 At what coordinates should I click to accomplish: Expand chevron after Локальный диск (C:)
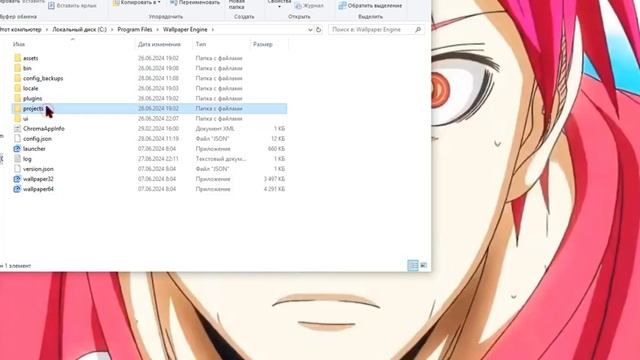point(112,30)
